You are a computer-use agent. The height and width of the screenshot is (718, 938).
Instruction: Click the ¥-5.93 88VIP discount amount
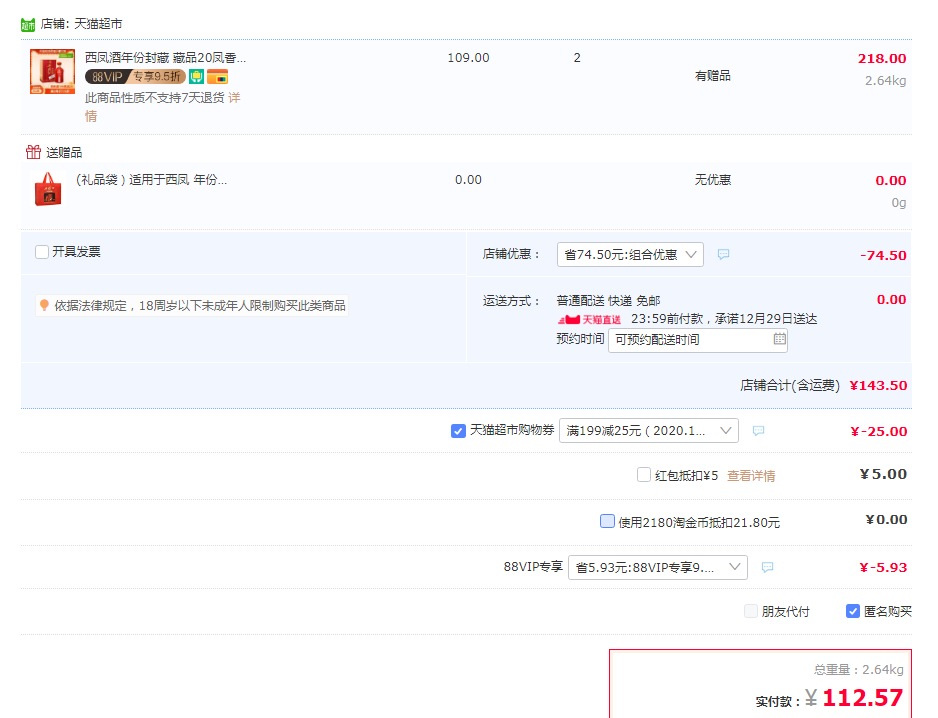click(x=883, y=567)
